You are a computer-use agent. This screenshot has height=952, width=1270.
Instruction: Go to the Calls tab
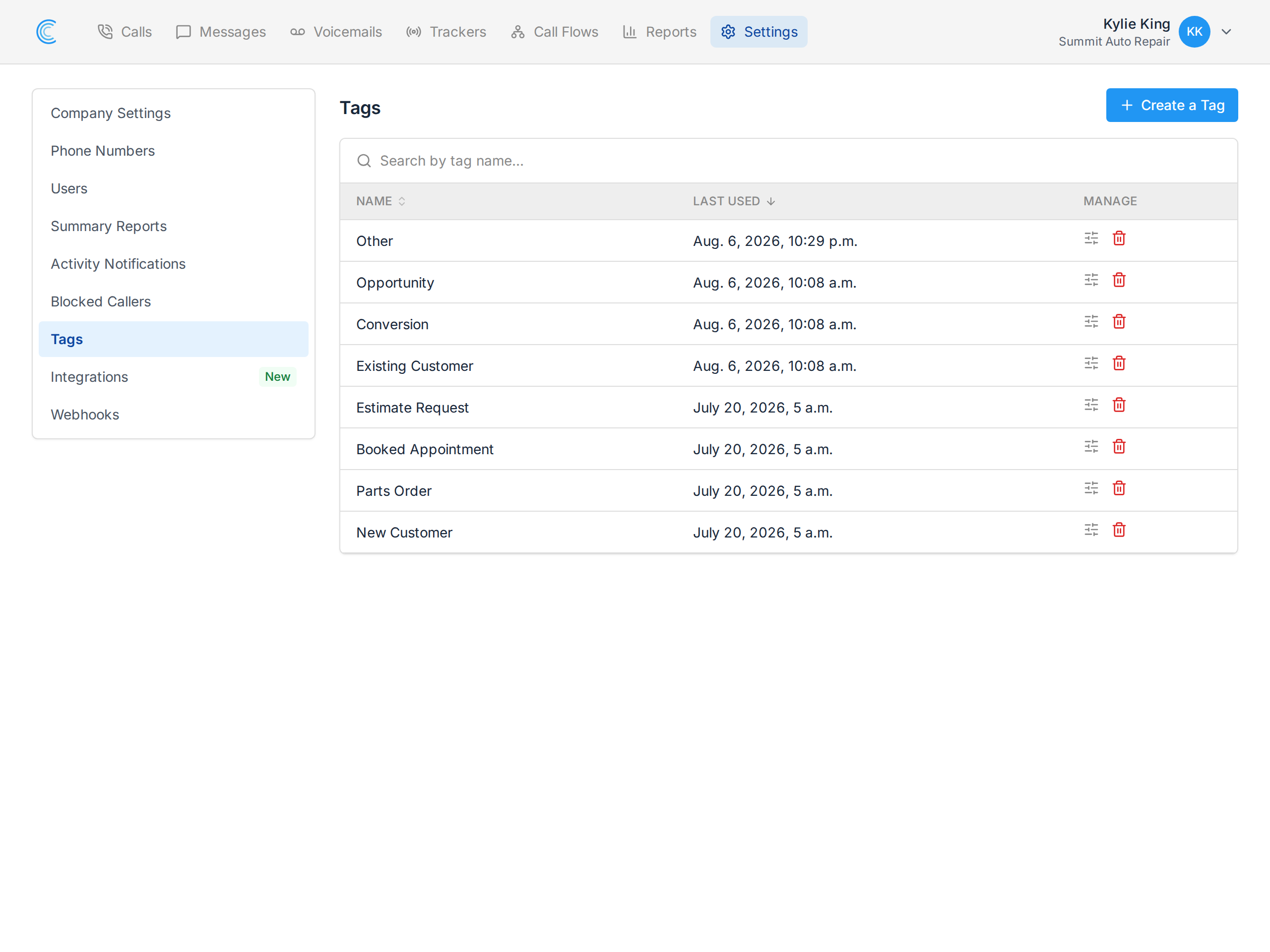click(125, 32)
